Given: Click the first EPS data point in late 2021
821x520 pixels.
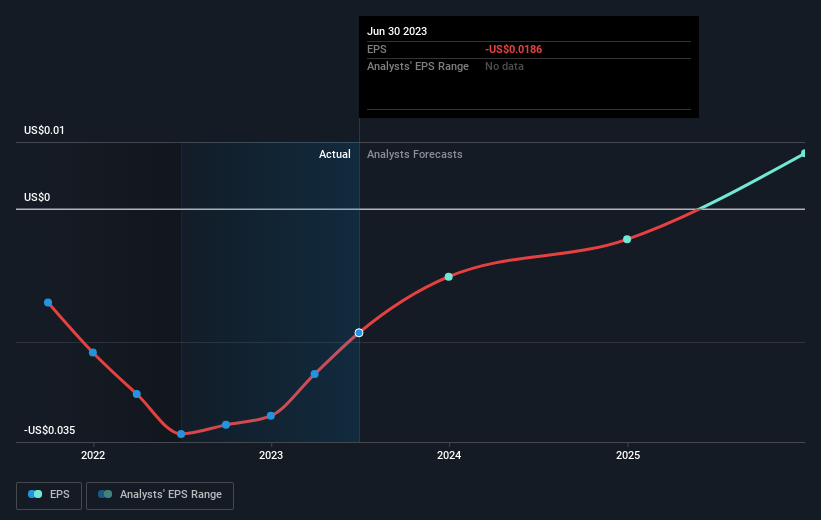Looking at the screenshot, I should (48, 303).
